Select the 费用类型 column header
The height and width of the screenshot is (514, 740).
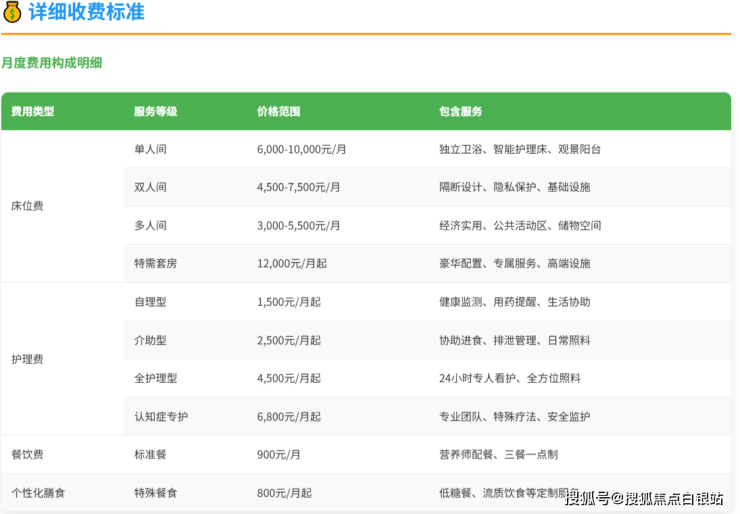point(32,112)
